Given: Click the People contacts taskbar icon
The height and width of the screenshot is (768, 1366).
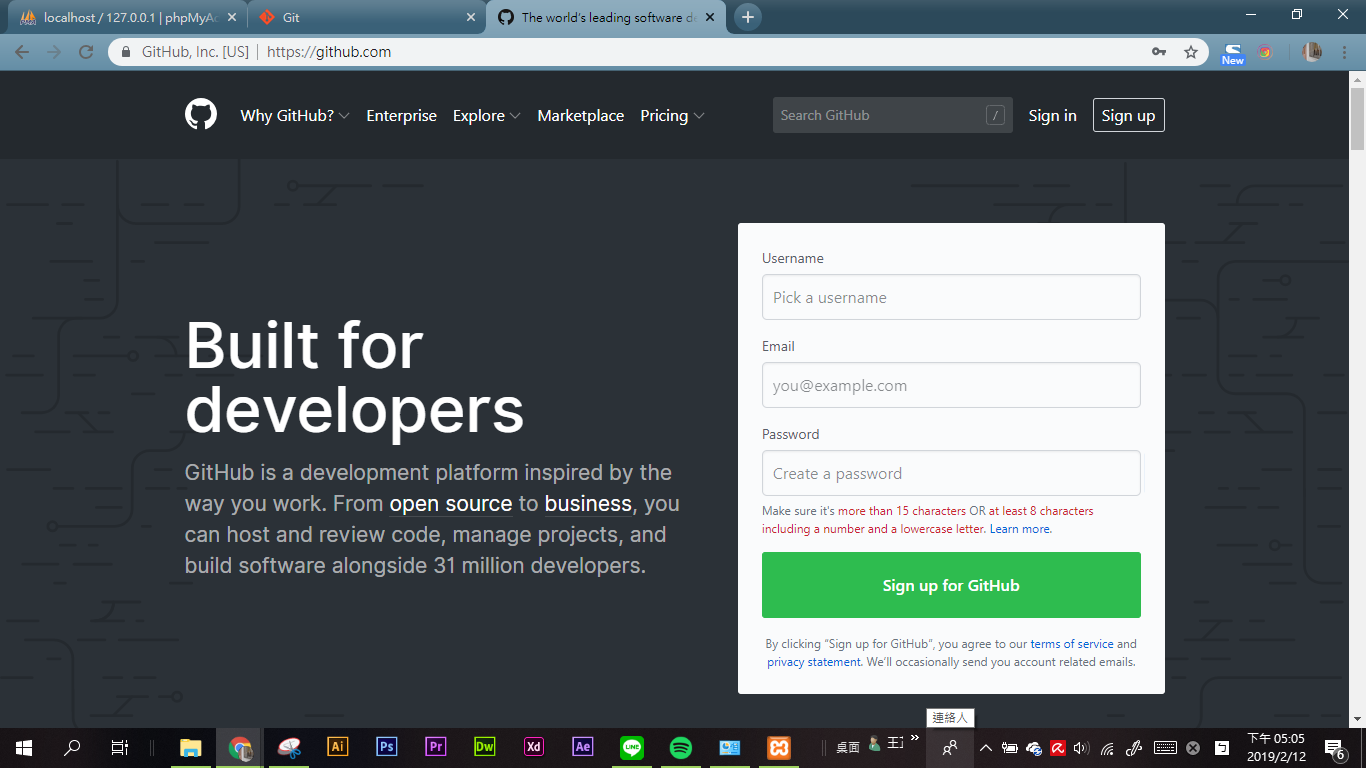Looking at the screenshot, I should (949, 747).
